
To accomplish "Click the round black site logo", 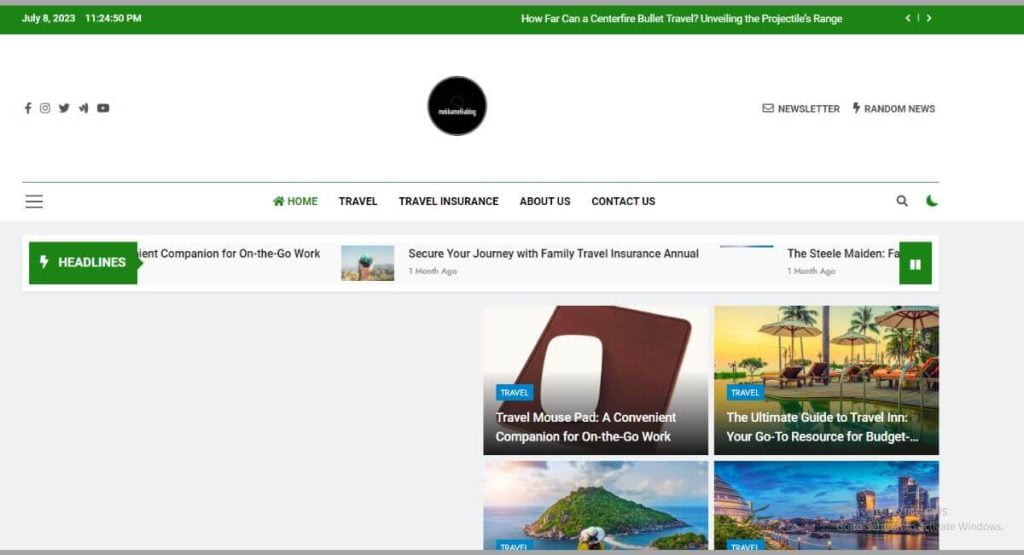I will [x=457, y=106].
